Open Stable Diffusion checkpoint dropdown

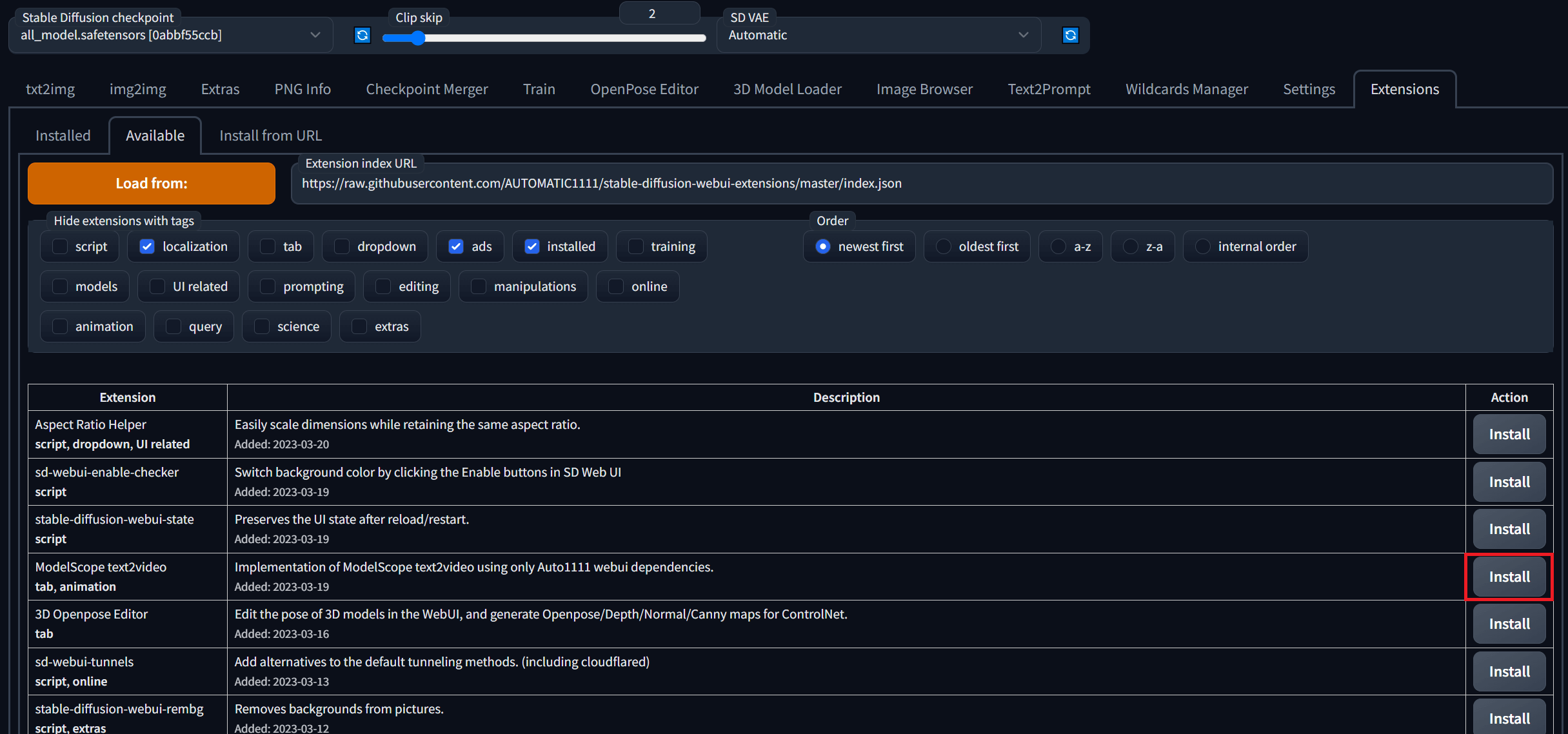tap(170, 35)
